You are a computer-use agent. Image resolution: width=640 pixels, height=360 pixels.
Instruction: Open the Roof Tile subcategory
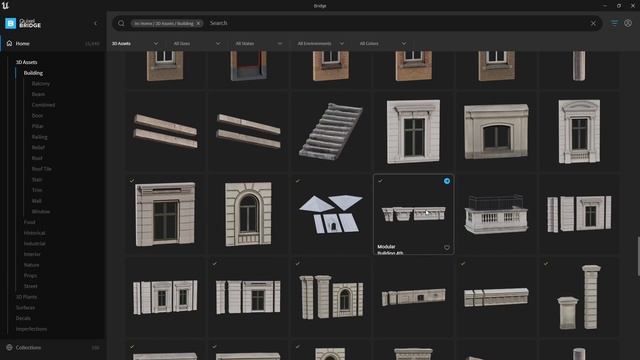pyautogui.click(x=42, y=169)
